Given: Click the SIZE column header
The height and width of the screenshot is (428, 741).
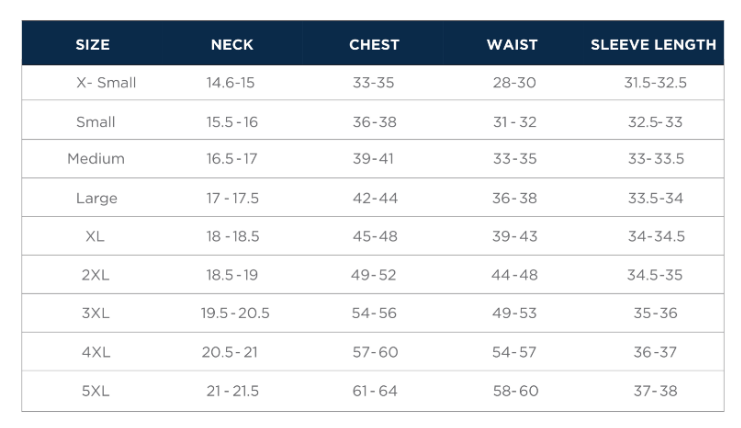Looking at the screenshot, I should click(x=93, y=45).
